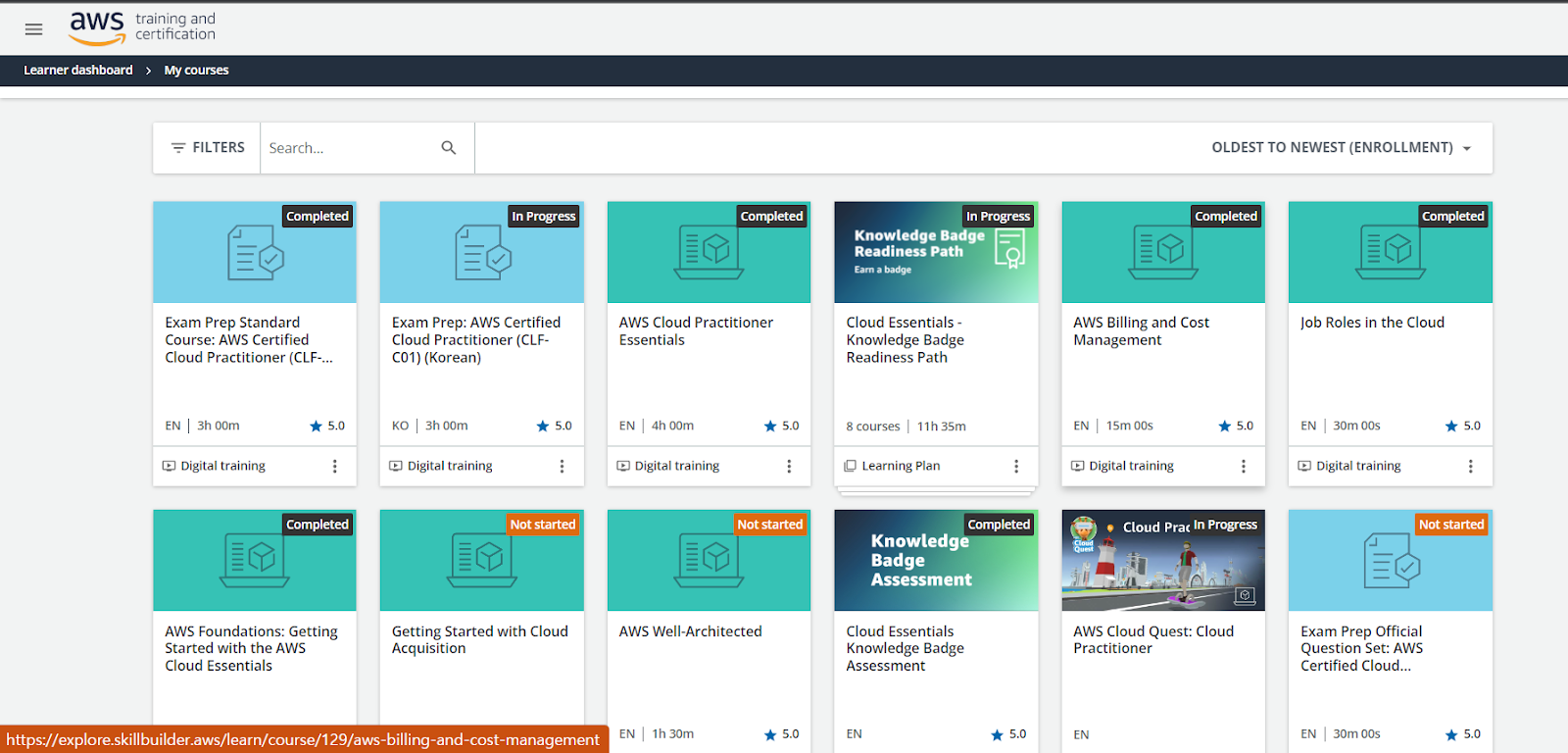The height and width of the screenshot is (753, 1568).
Task: Click thumbnail of Exam Prep Official Question Set
Action: pyautogui.click(x=1391, y=561)
